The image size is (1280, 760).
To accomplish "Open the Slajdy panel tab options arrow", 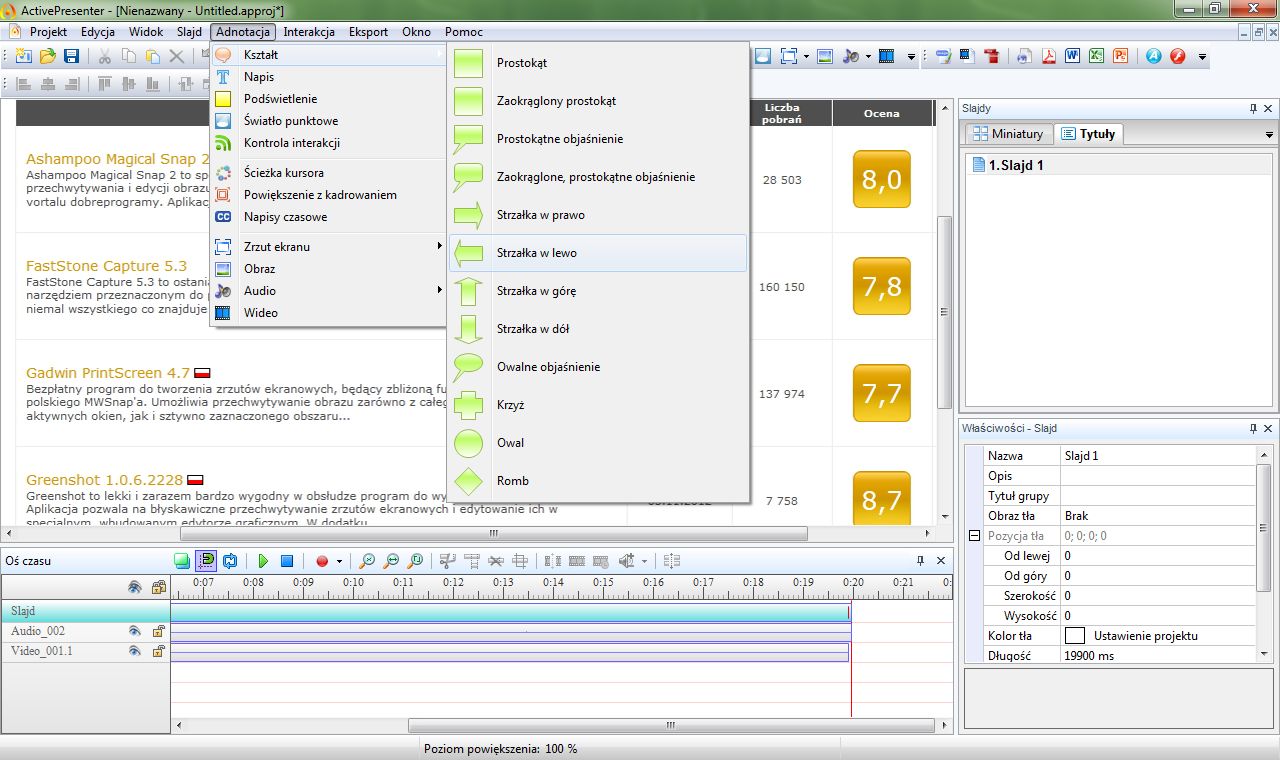I will [x=1269, y=135].
